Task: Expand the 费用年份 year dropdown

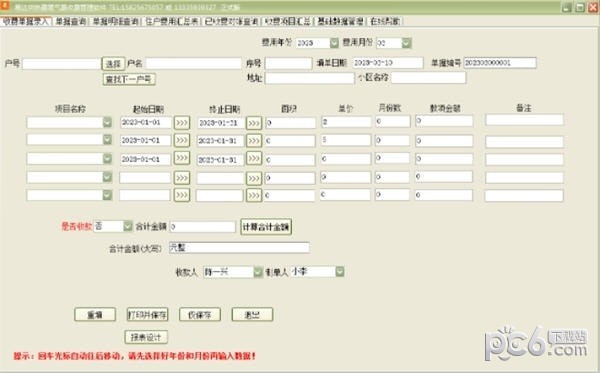Action: pos(334,43)
